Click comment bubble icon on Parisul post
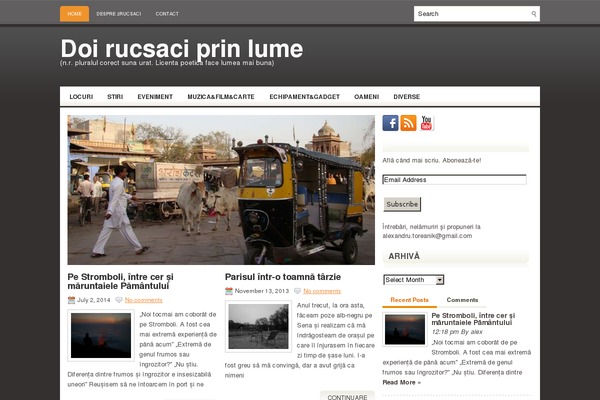Screen dimensions: 600x400 click(297, 291)
